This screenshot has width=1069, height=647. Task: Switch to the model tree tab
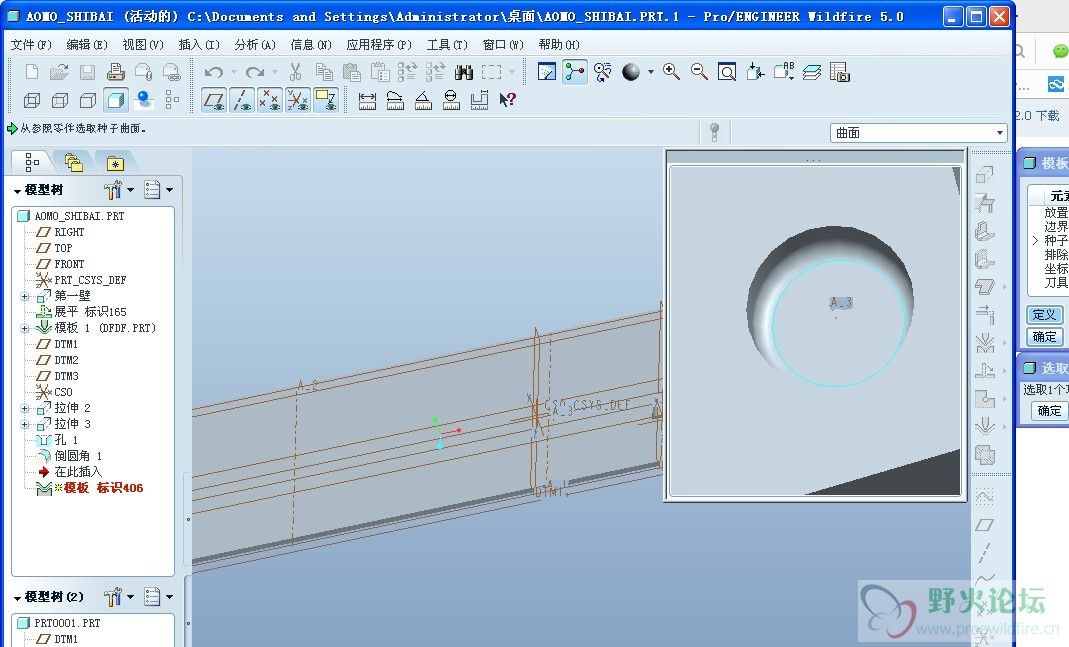coord(31,162)
